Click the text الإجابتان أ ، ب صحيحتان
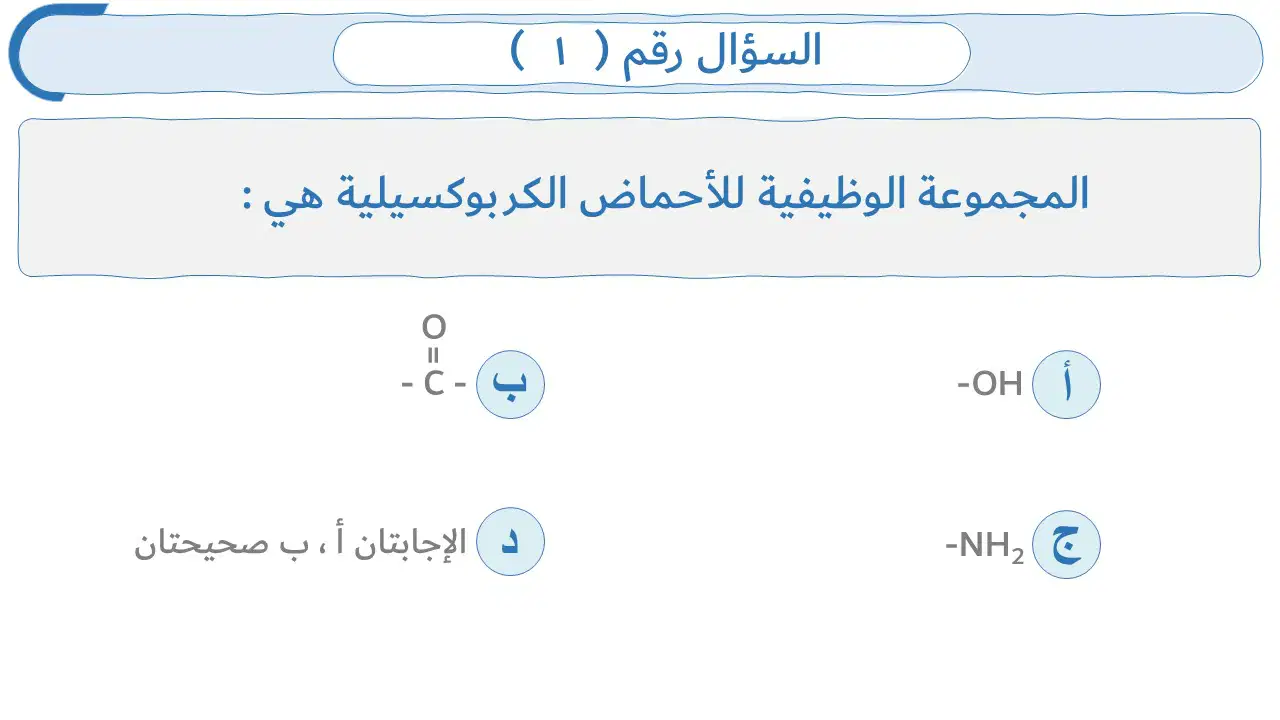1280x720 pixels. pos(300,543)
